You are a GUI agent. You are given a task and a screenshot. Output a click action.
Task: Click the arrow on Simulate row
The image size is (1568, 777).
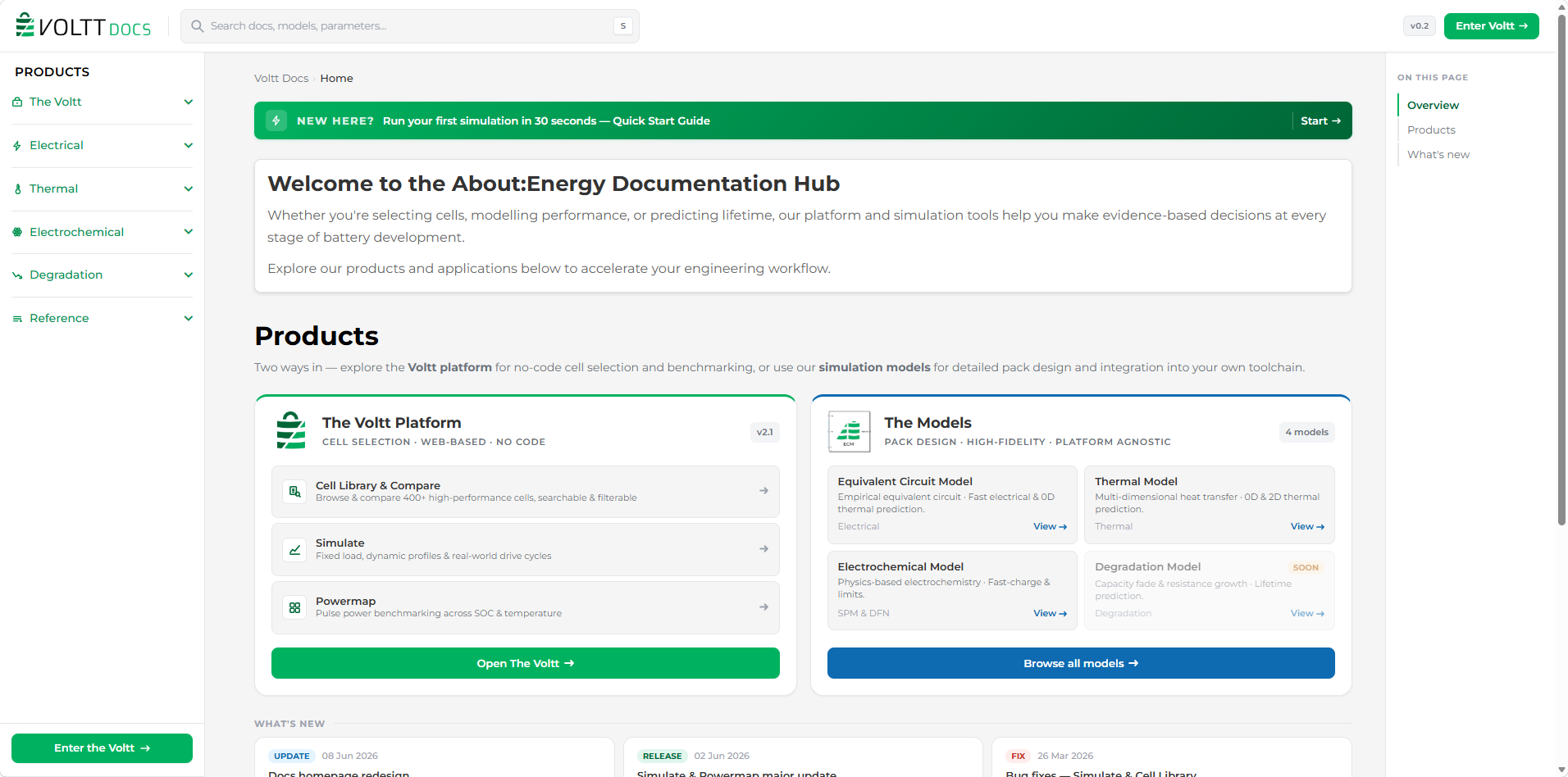(763, 549)
